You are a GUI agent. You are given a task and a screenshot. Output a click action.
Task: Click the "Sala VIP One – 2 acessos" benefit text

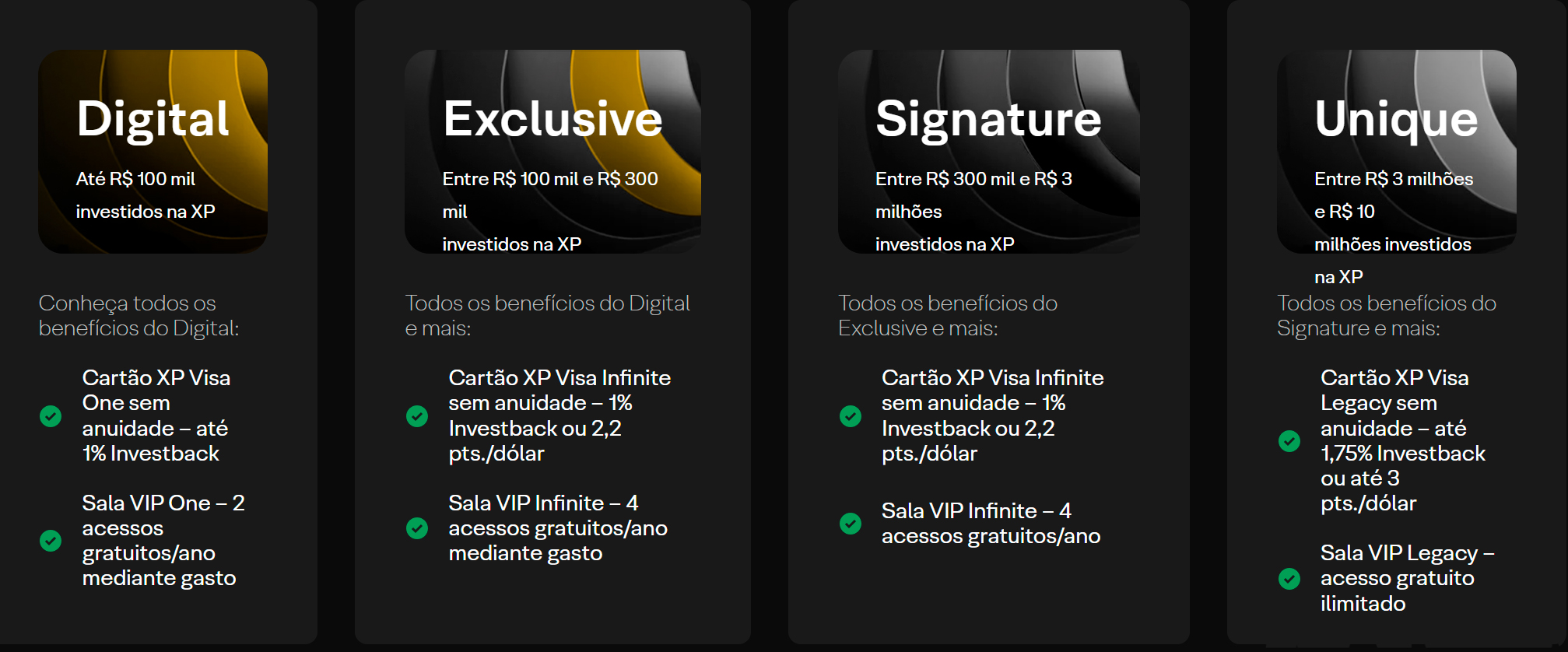[162, 540]
